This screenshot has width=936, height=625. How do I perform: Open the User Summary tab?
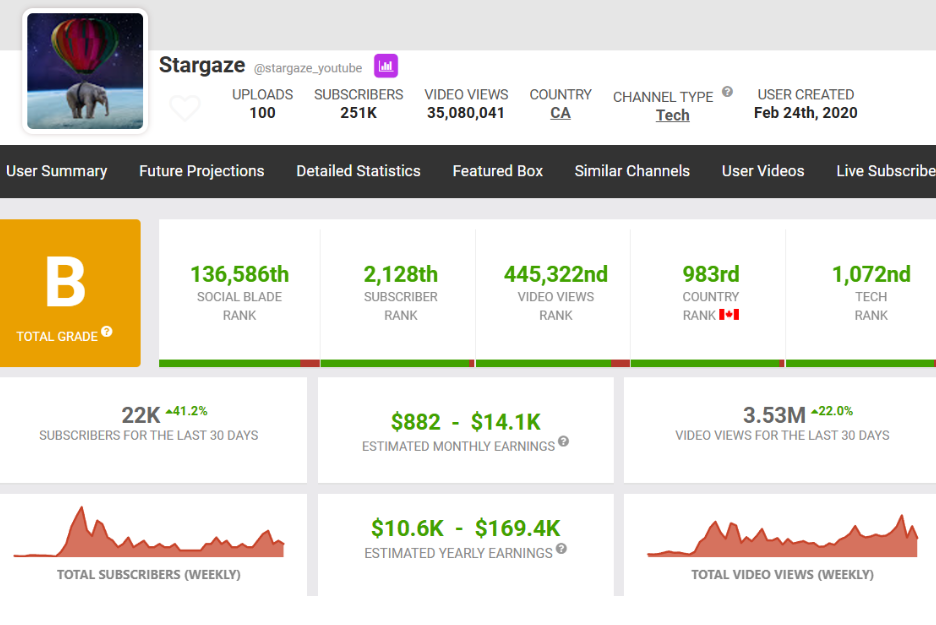pos(57,171)
